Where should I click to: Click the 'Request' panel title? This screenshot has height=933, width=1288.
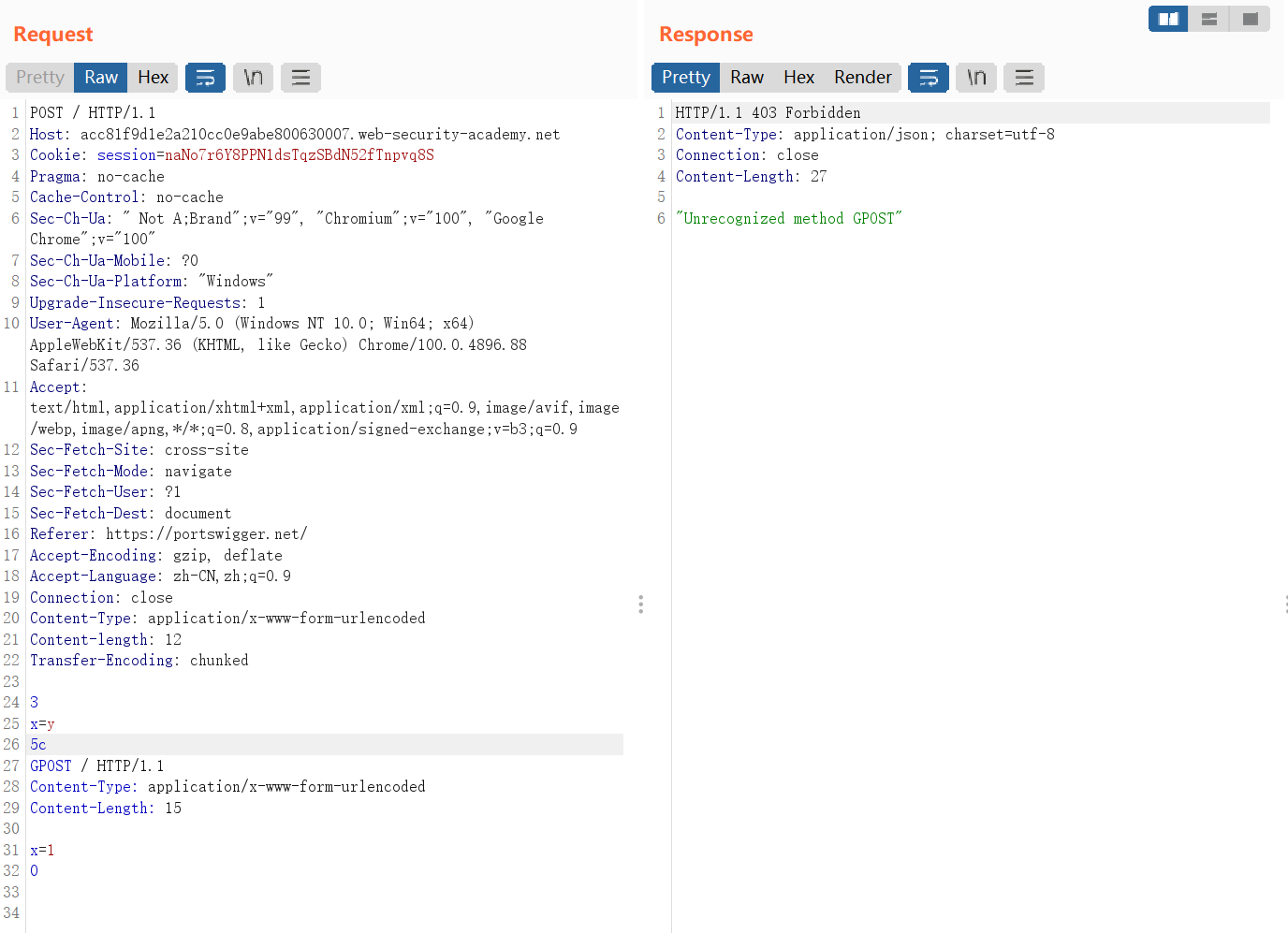[x=53, y=35]
